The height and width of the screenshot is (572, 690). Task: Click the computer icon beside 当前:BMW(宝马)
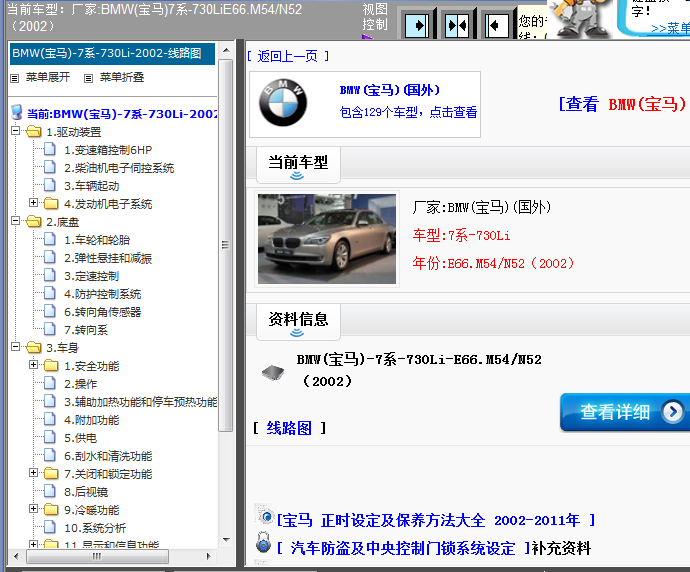(17, 112)
